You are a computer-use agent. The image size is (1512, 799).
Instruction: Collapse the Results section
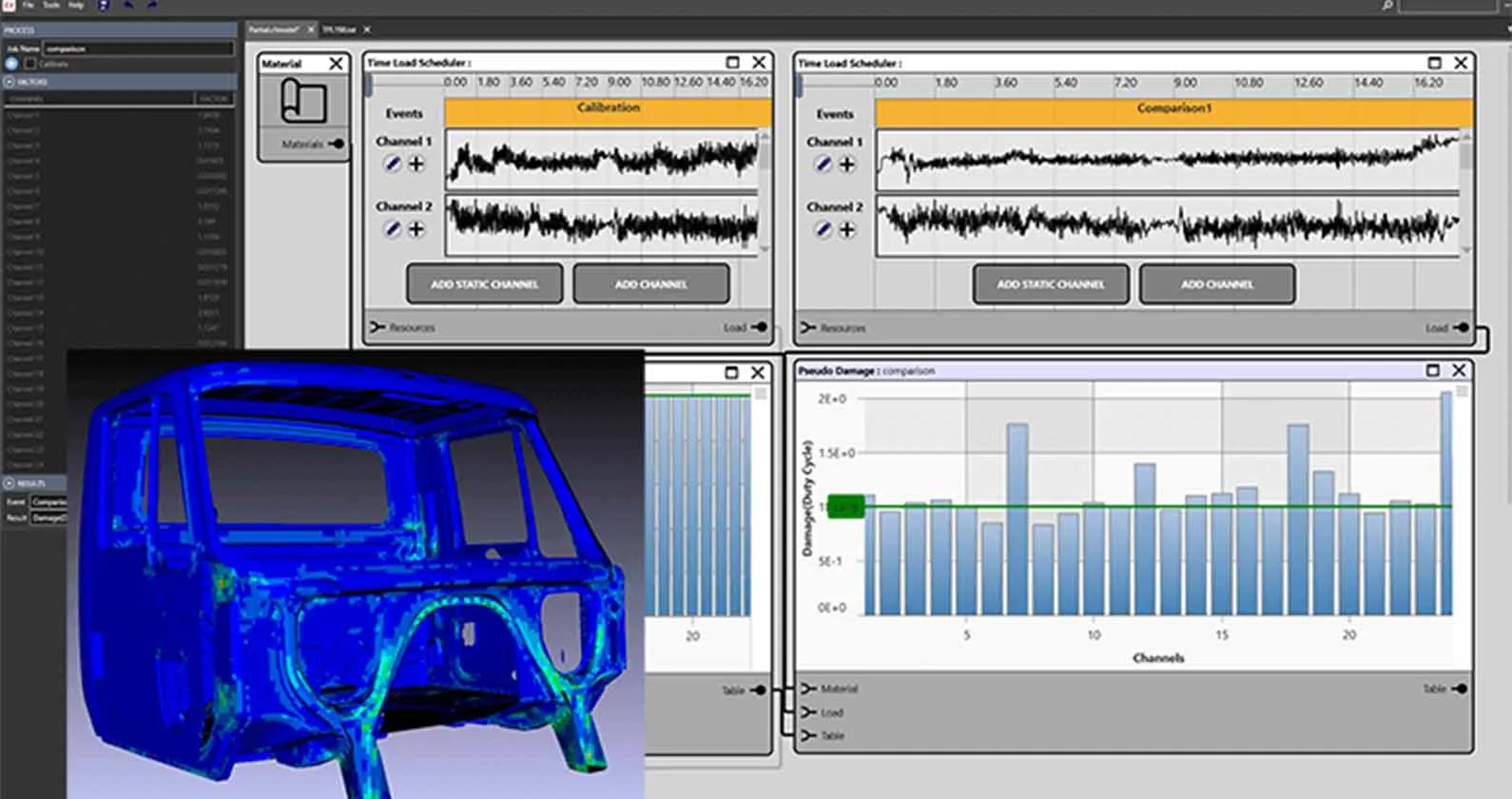10,483
